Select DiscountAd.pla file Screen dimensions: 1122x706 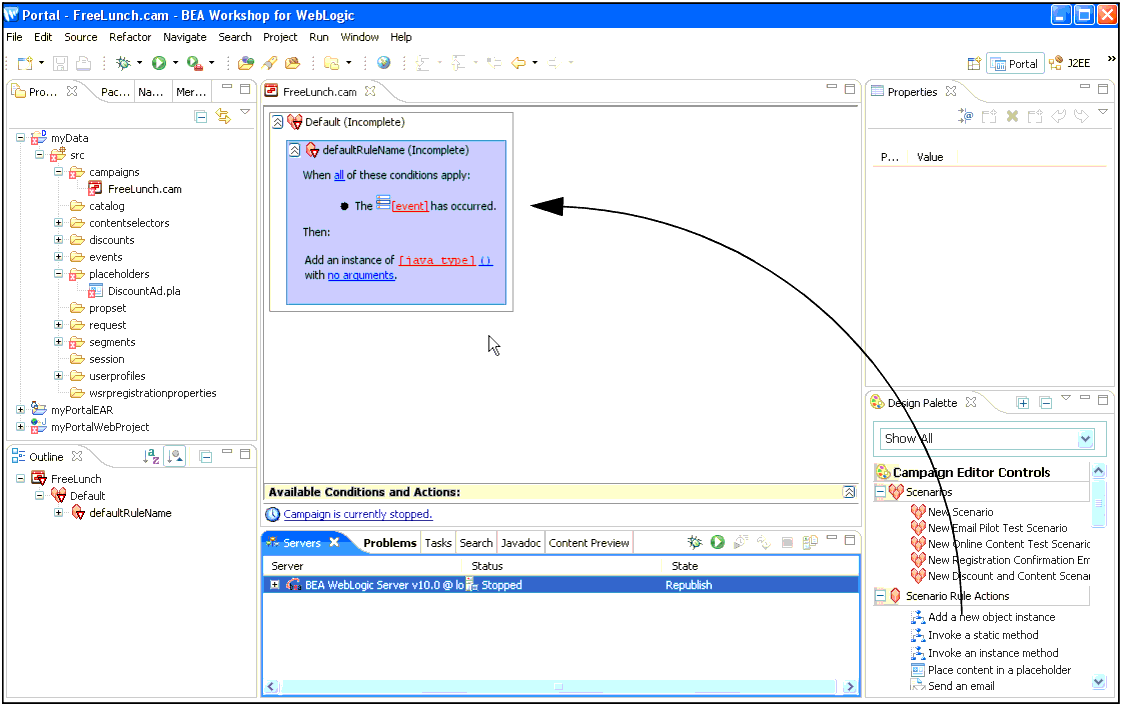[x=144, y=291]
